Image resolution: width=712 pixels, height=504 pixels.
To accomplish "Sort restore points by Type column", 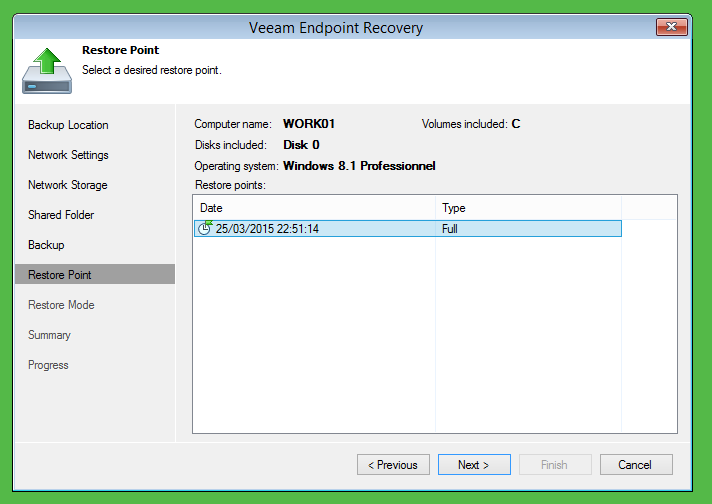I will (x=528, y=208).
